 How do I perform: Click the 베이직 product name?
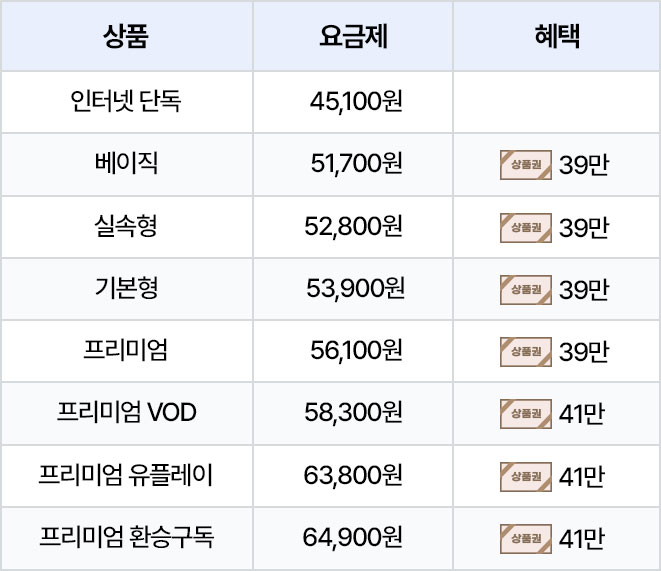click(126, 164)
